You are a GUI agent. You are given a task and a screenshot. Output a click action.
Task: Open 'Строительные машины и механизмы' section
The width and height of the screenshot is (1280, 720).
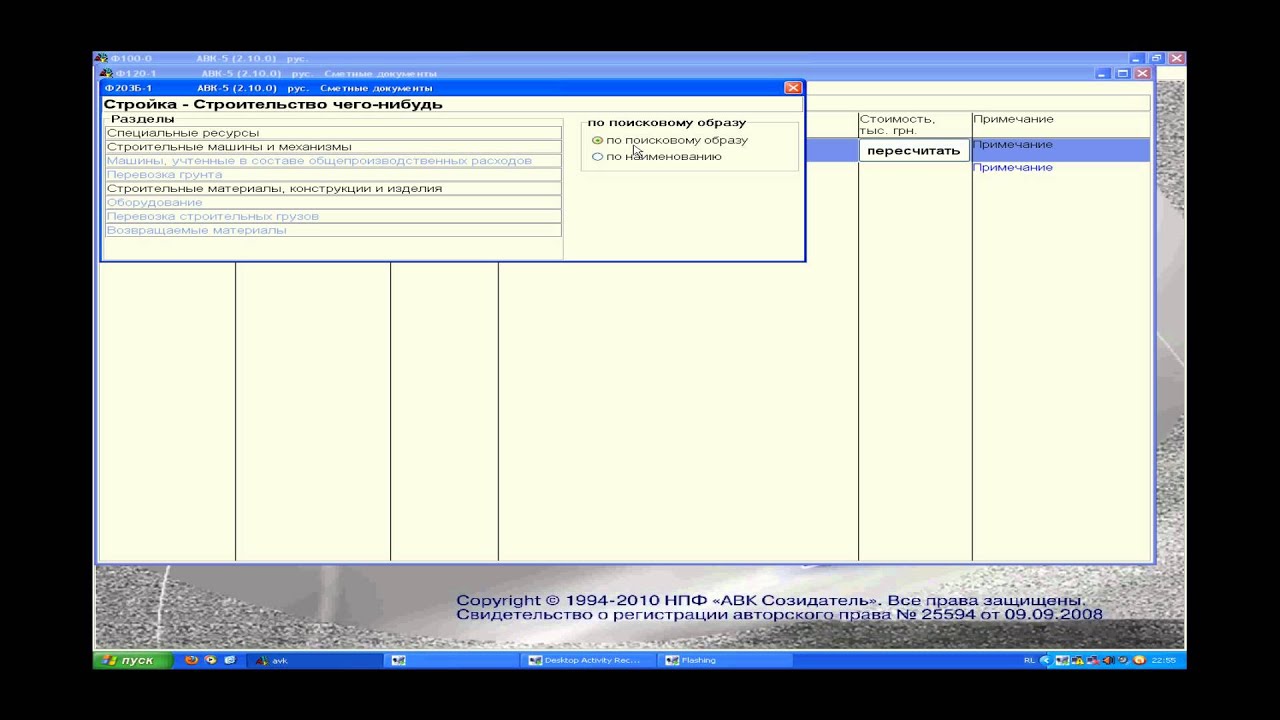click(333, 147)
